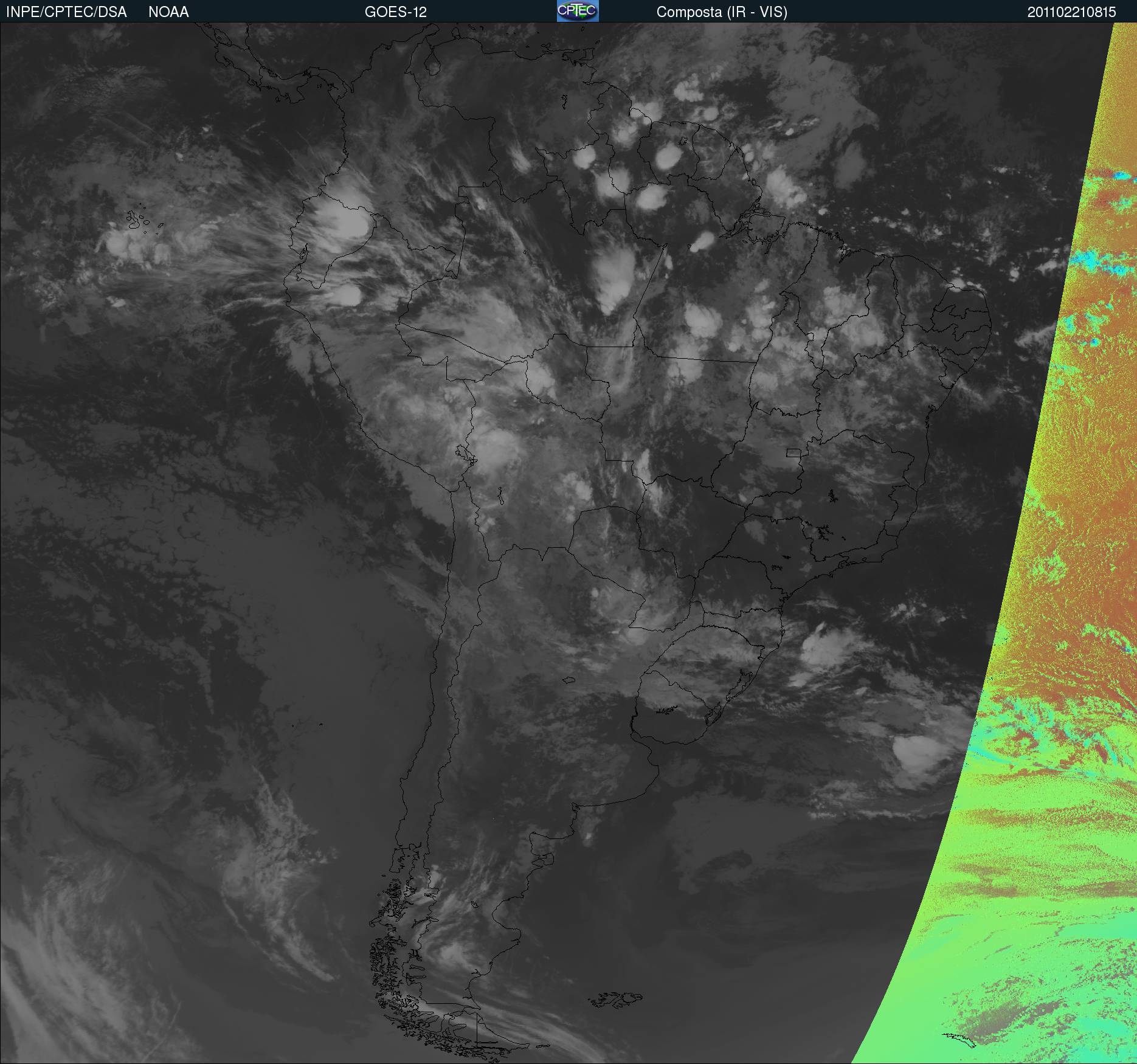This screenshot has height=1064, width=1137.
Task: Select the GOES-12 satellite label
Action: [x=396, y=12]
